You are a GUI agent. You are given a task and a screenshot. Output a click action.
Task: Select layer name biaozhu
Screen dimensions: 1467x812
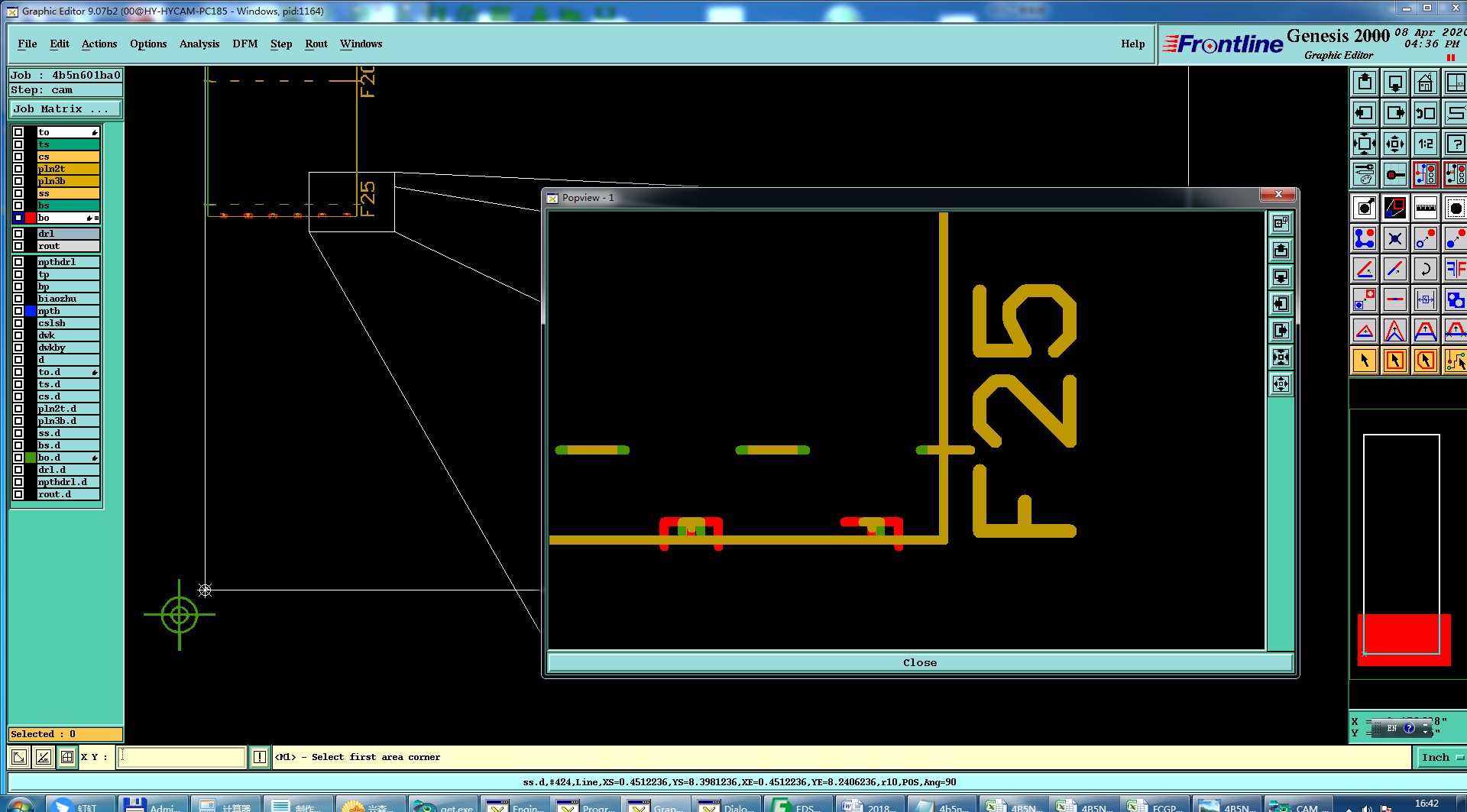[68, 299]
